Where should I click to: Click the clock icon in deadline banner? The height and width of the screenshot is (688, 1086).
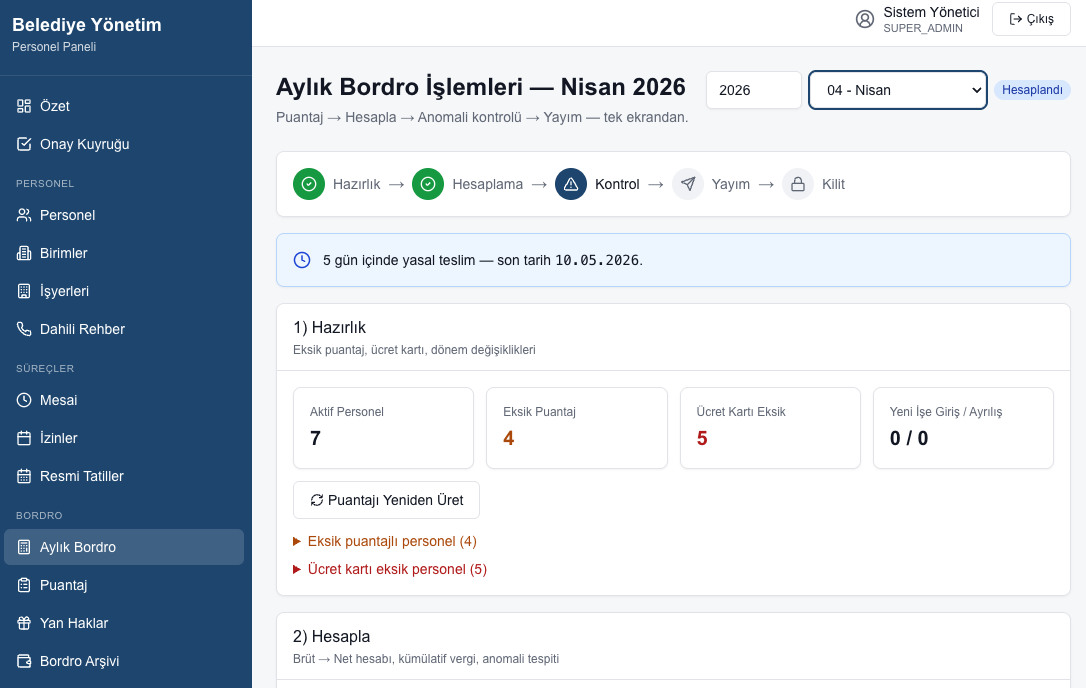pyautogui.click(x=302, y=260)
